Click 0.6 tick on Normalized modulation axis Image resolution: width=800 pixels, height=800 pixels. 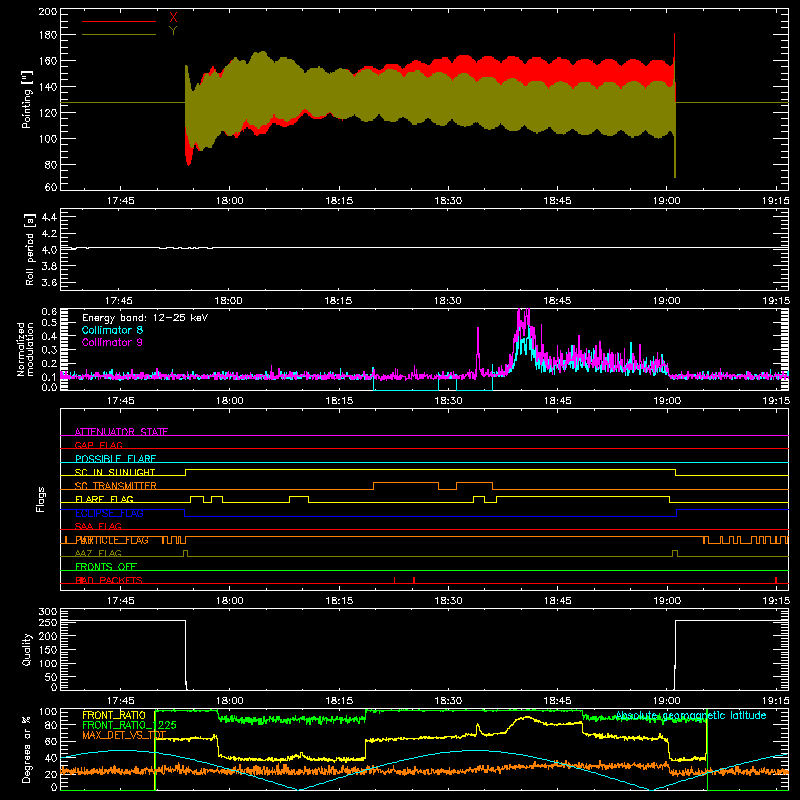49,311
